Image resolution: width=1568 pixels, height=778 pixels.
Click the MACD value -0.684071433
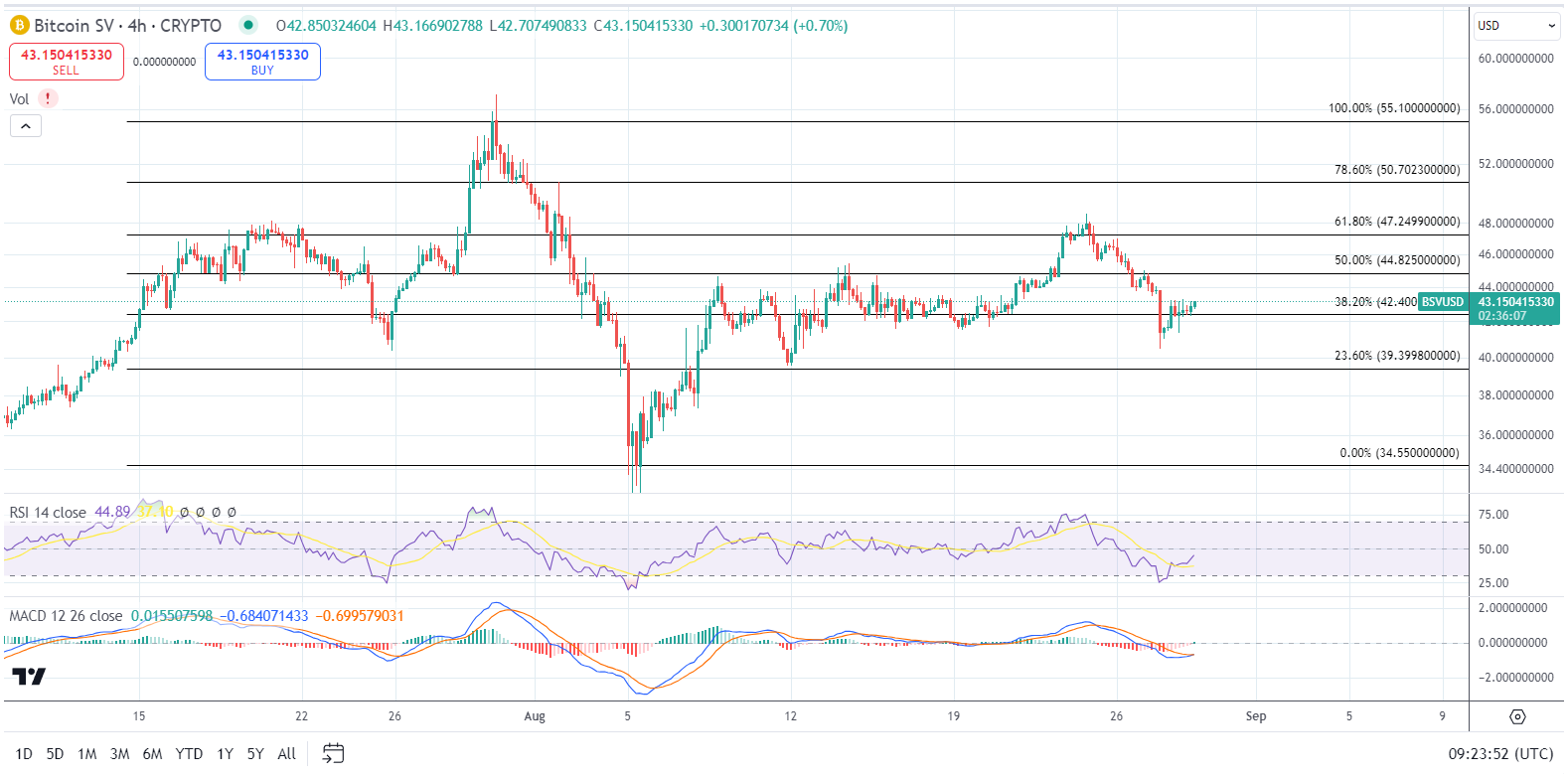pos(263,616)
